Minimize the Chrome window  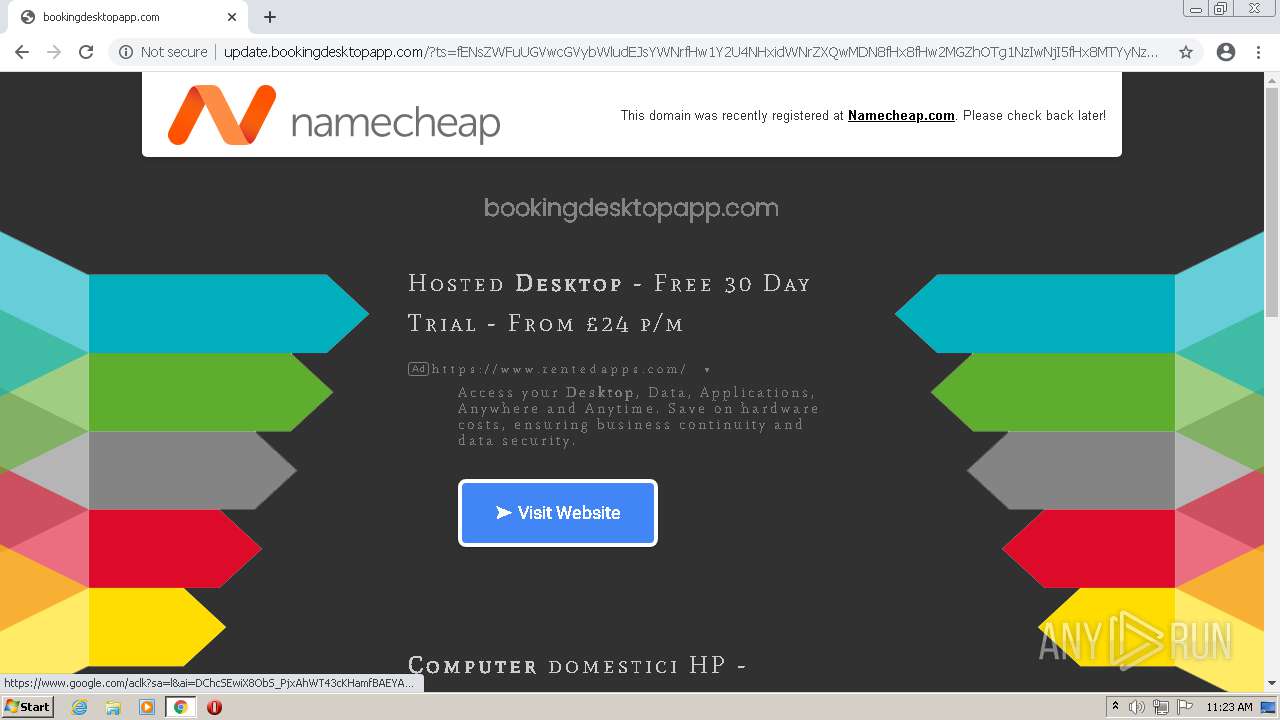[1195, 9]
